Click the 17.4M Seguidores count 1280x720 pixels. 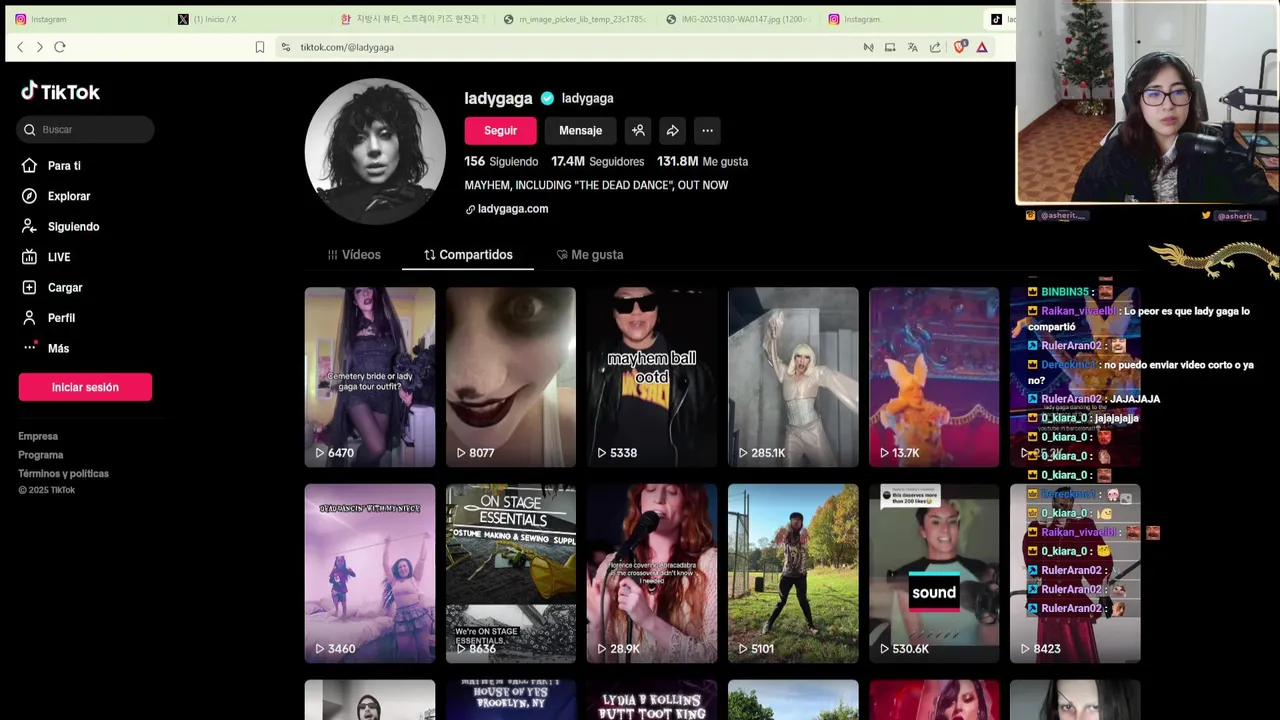click(597, 161)
